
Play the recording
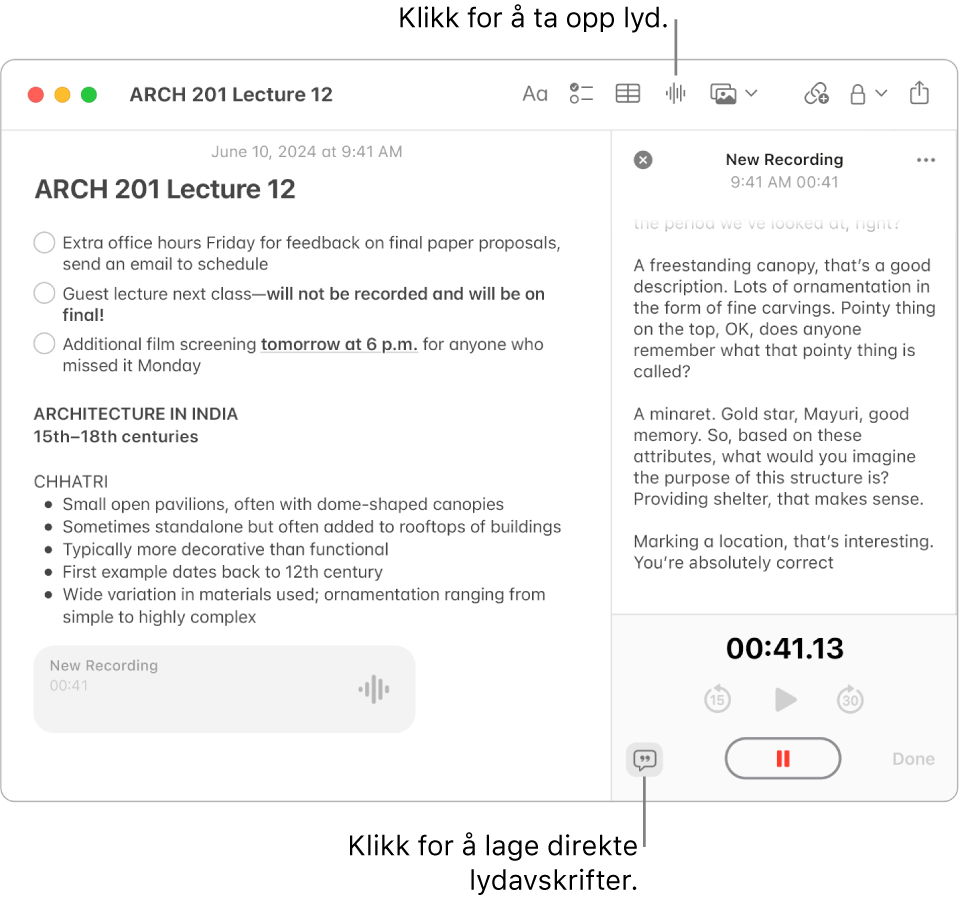pyautogui.click(x=784, y=699)
